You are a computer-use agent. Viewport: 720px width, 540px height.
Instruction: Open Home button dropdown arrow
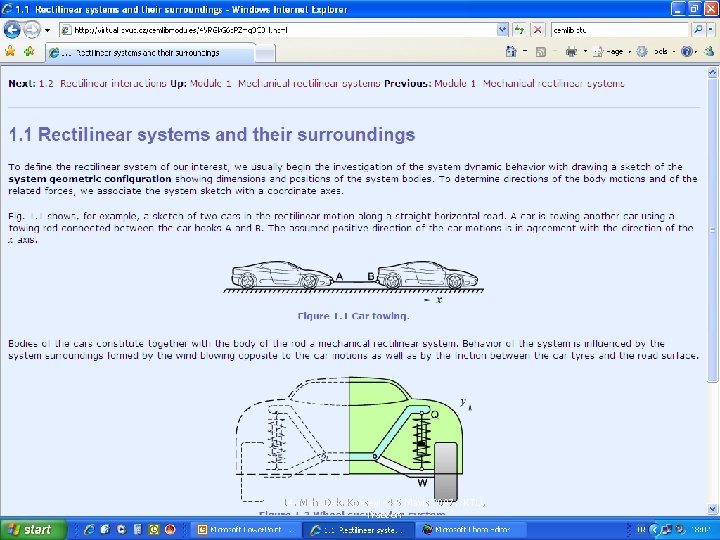pyautogui.click(x=525, y=51)
